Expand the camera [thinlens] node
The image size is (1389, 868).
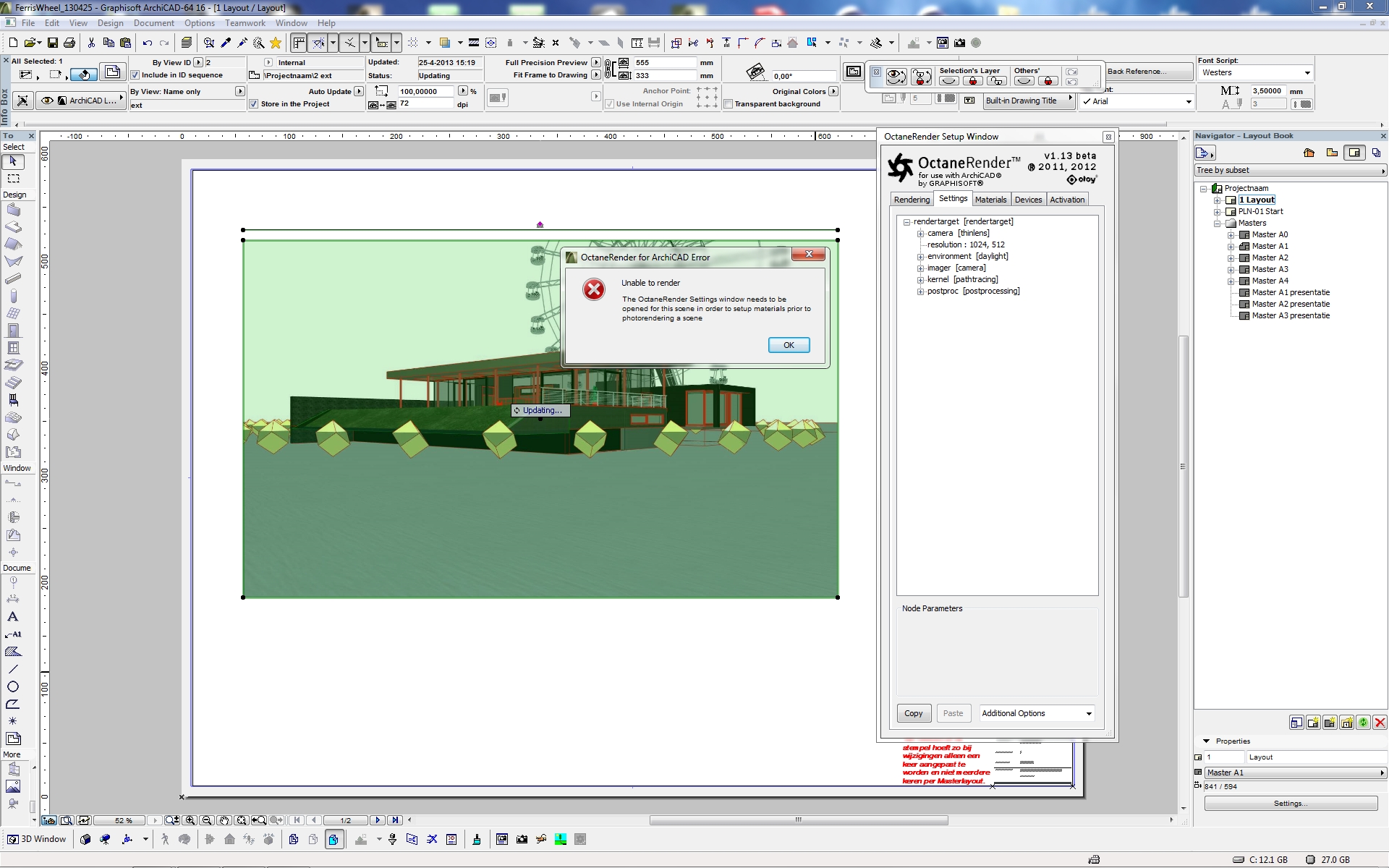(920, 234)
